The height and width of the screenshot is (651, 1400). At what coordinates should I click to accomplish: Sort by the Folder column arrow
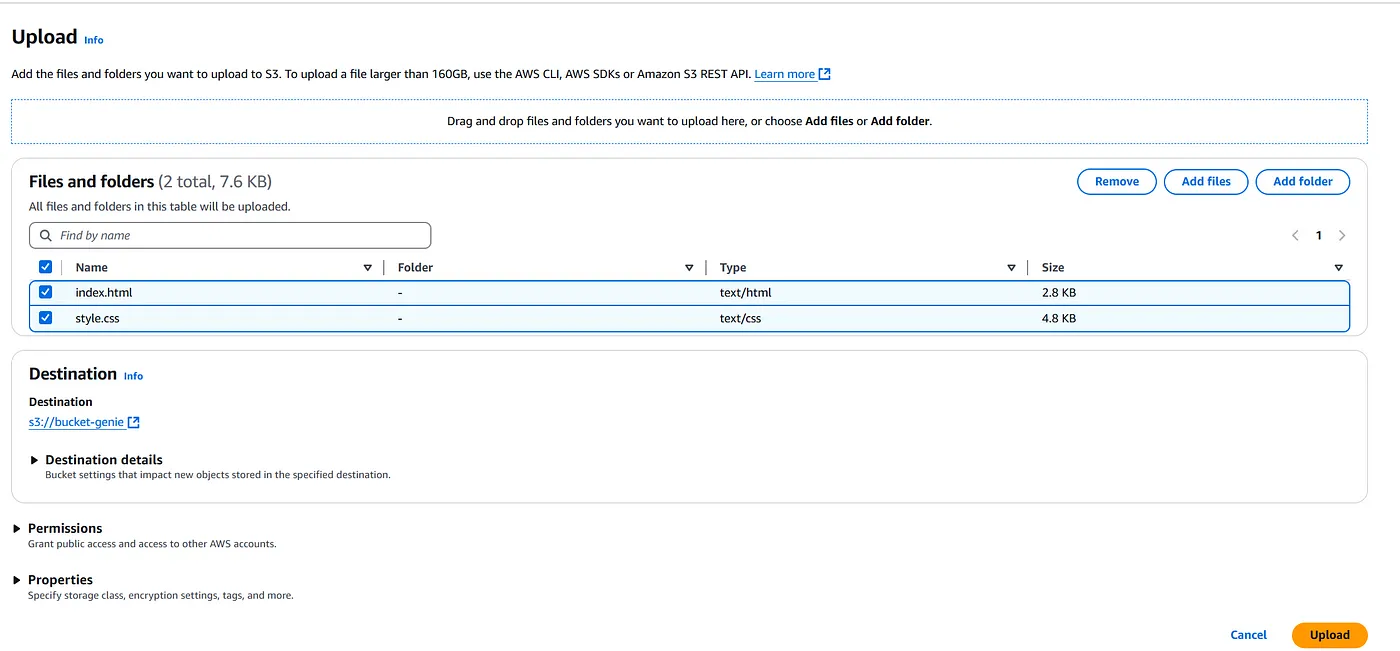[x=689, y=268]
